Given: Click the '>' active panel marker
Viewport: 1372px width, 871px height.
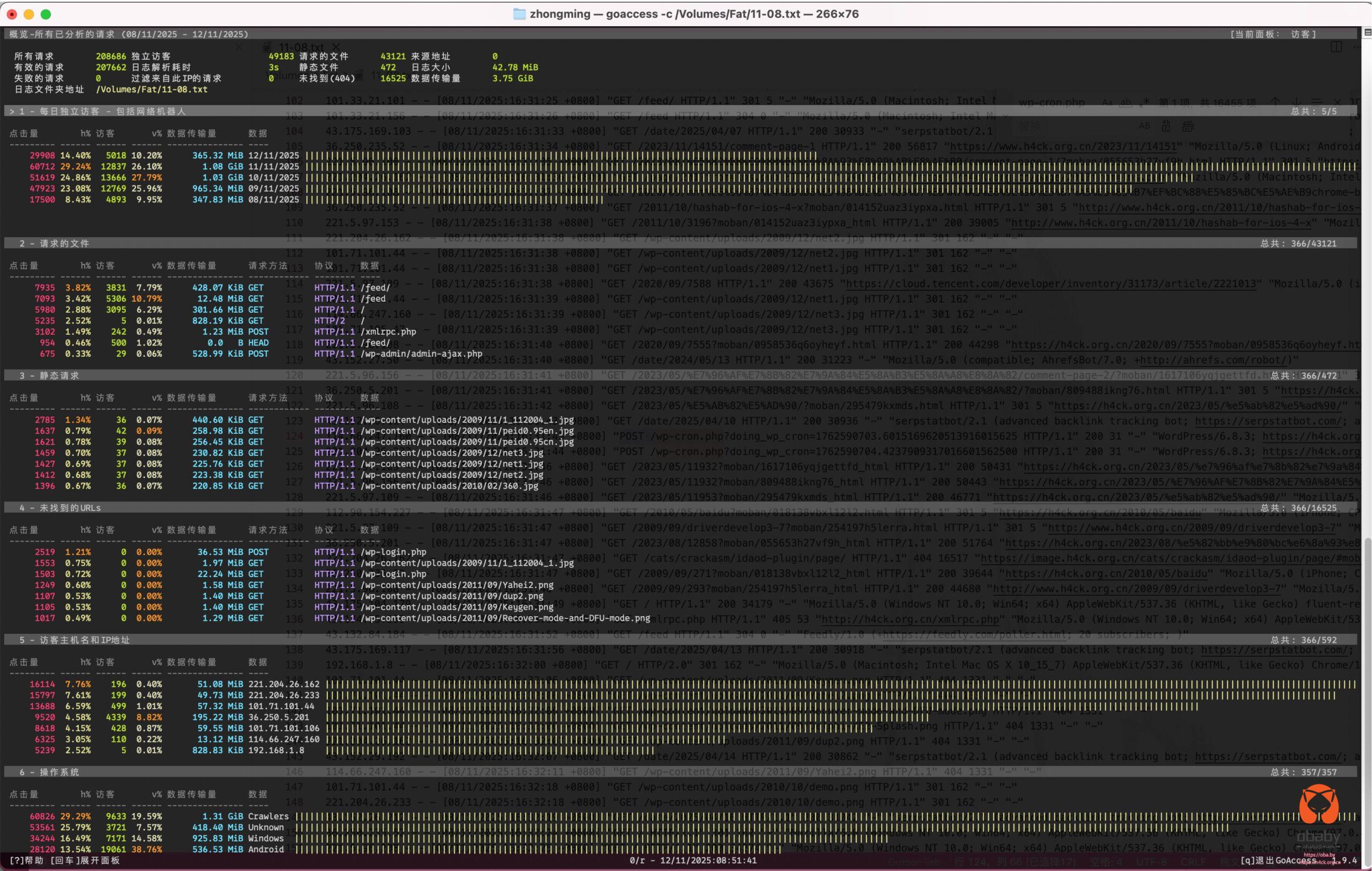Looking at the screenshot, I should (x=11, y=111).
